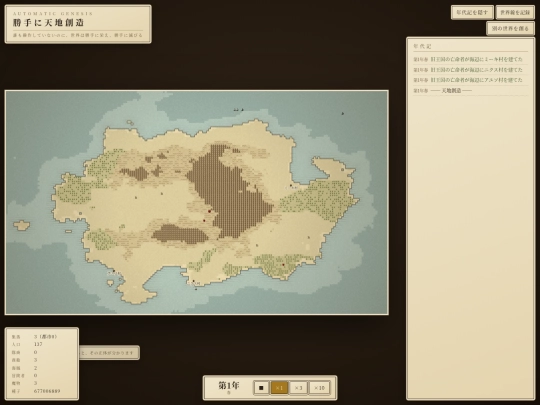Select the 天地創造 chronicle entry
This screenshot has height=405, width=540.
(x=470, y=91)
